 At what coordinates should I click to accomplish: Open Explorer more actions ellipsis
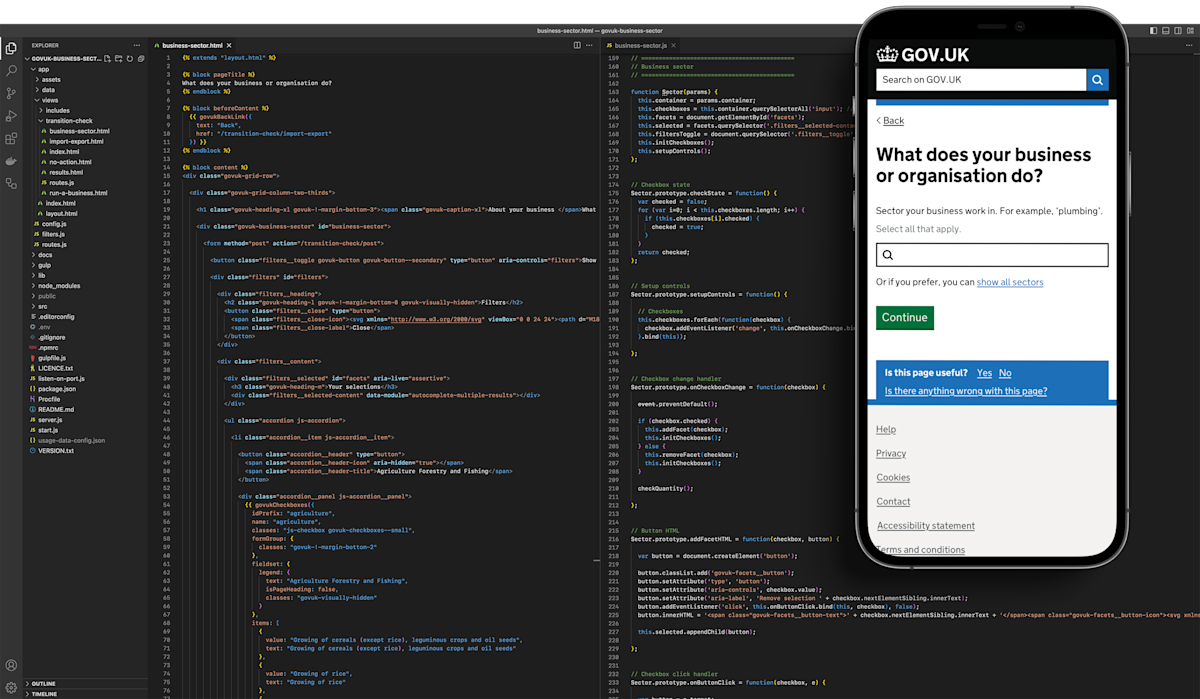click(x=139, y=45)
